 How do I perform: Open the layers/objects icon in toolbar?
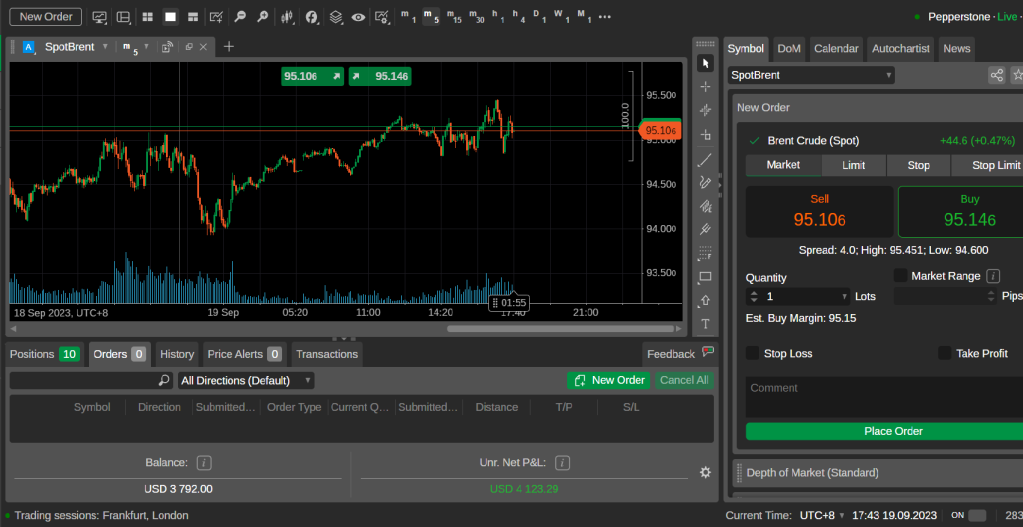[335, 17]
